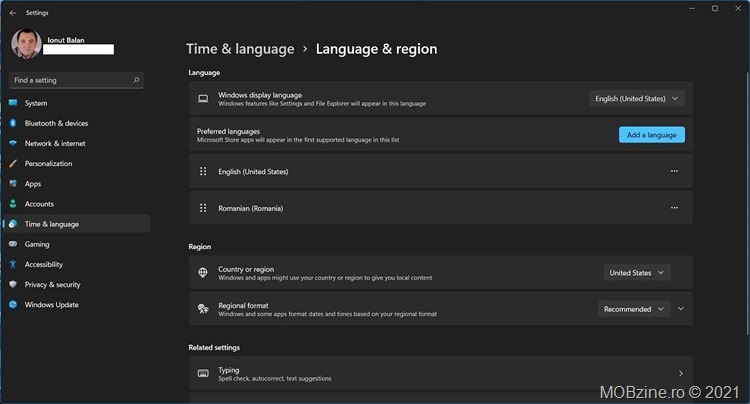
Task: Click the Network & internet wifi icon
Action: (x=13, y=143)
